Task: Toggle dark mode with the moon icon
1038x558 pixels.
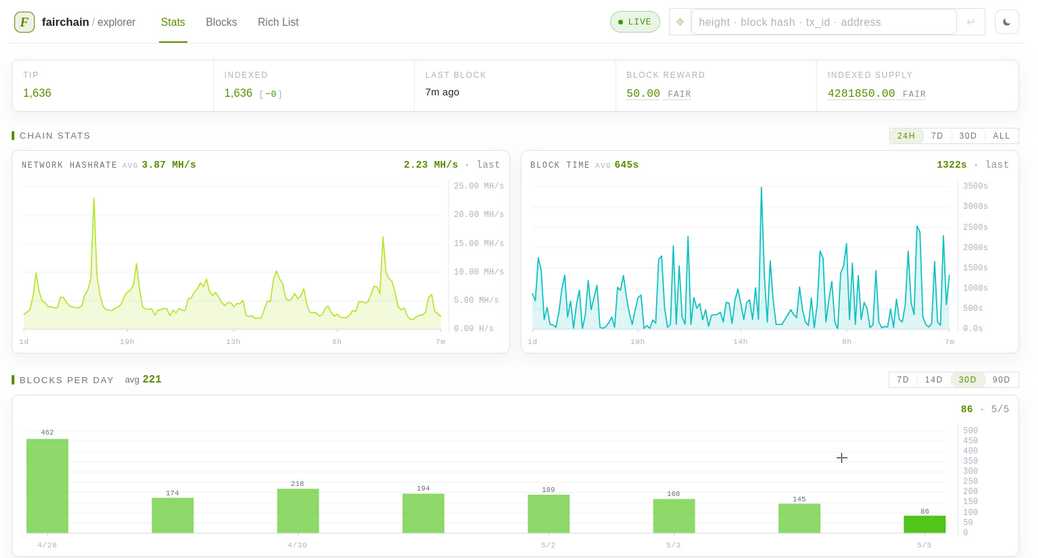Action: (x=1007, y=22)
